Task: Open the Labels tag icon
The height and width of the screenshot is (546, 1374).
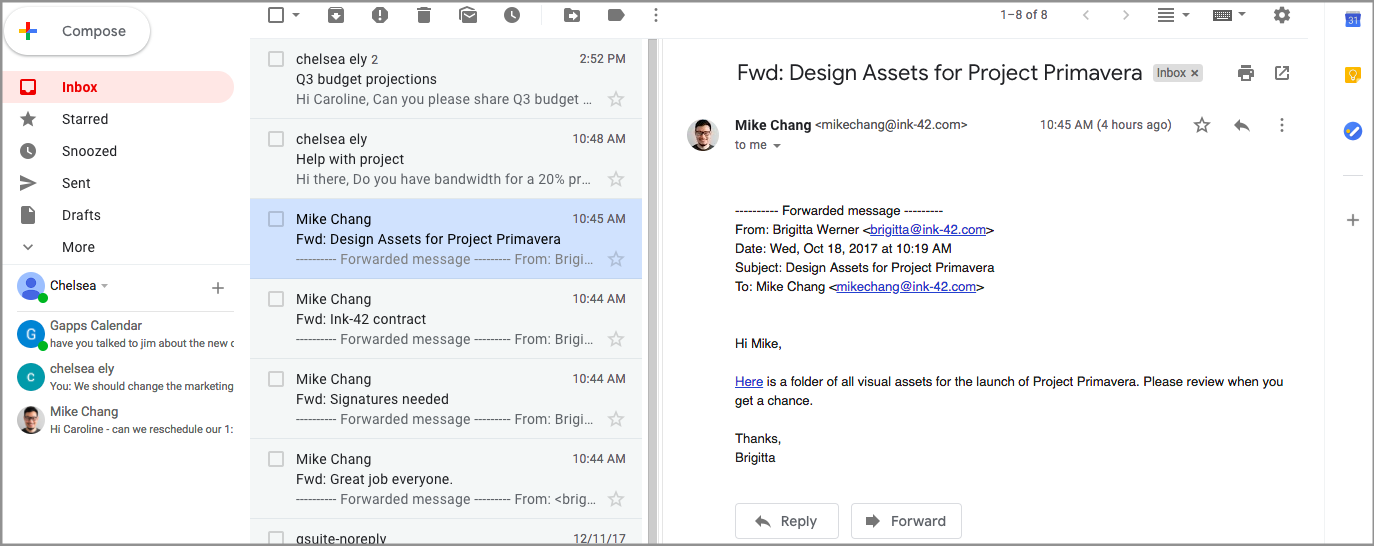Action: pyautogui.click(x=616, y=15)
